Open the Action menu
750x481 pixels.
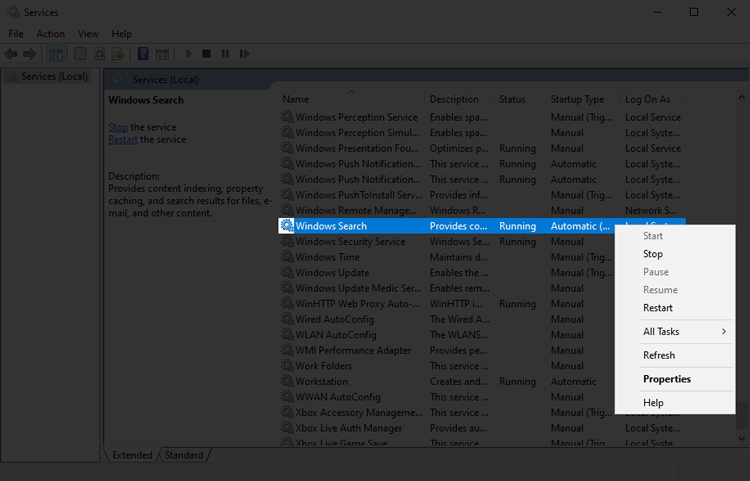pos(50,34)
